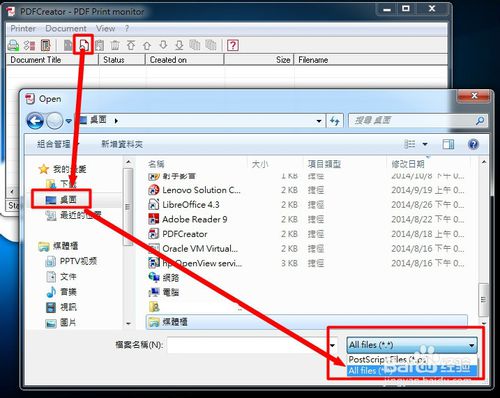Select 媒體櫃 item in file list
Viewport: 500px width, 398px height.
(x=307, y=322)
